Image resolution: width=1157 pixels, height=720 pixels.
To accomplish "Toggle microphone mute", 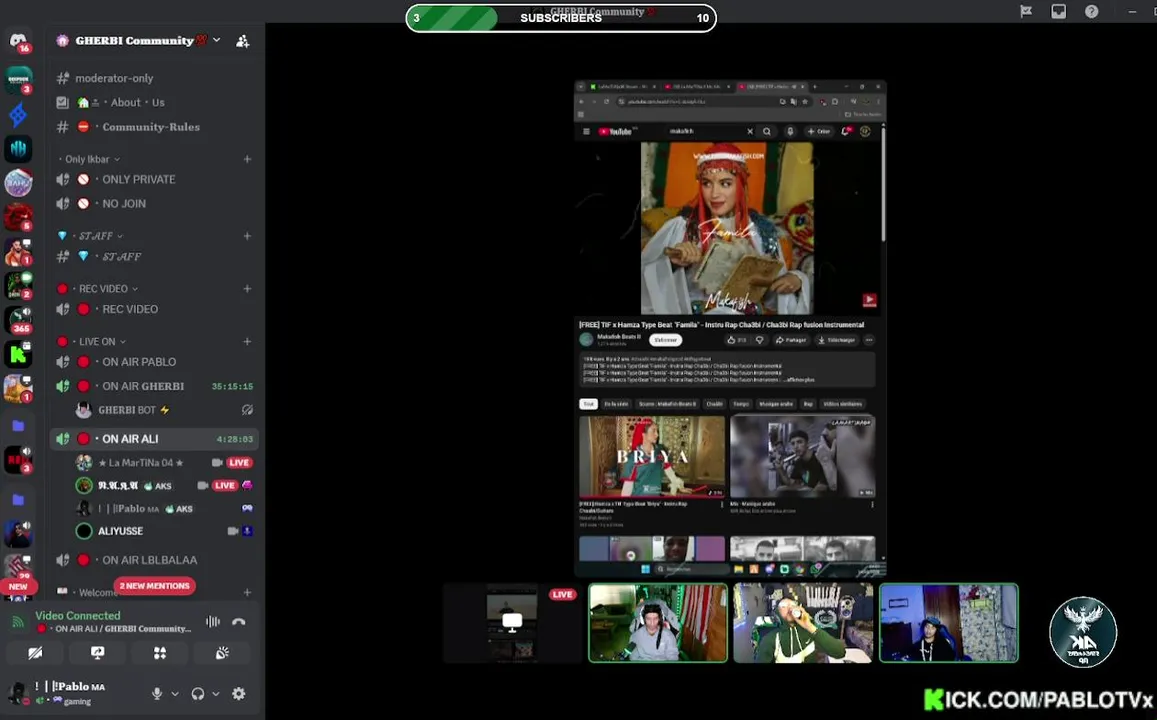I will (156, 693).
